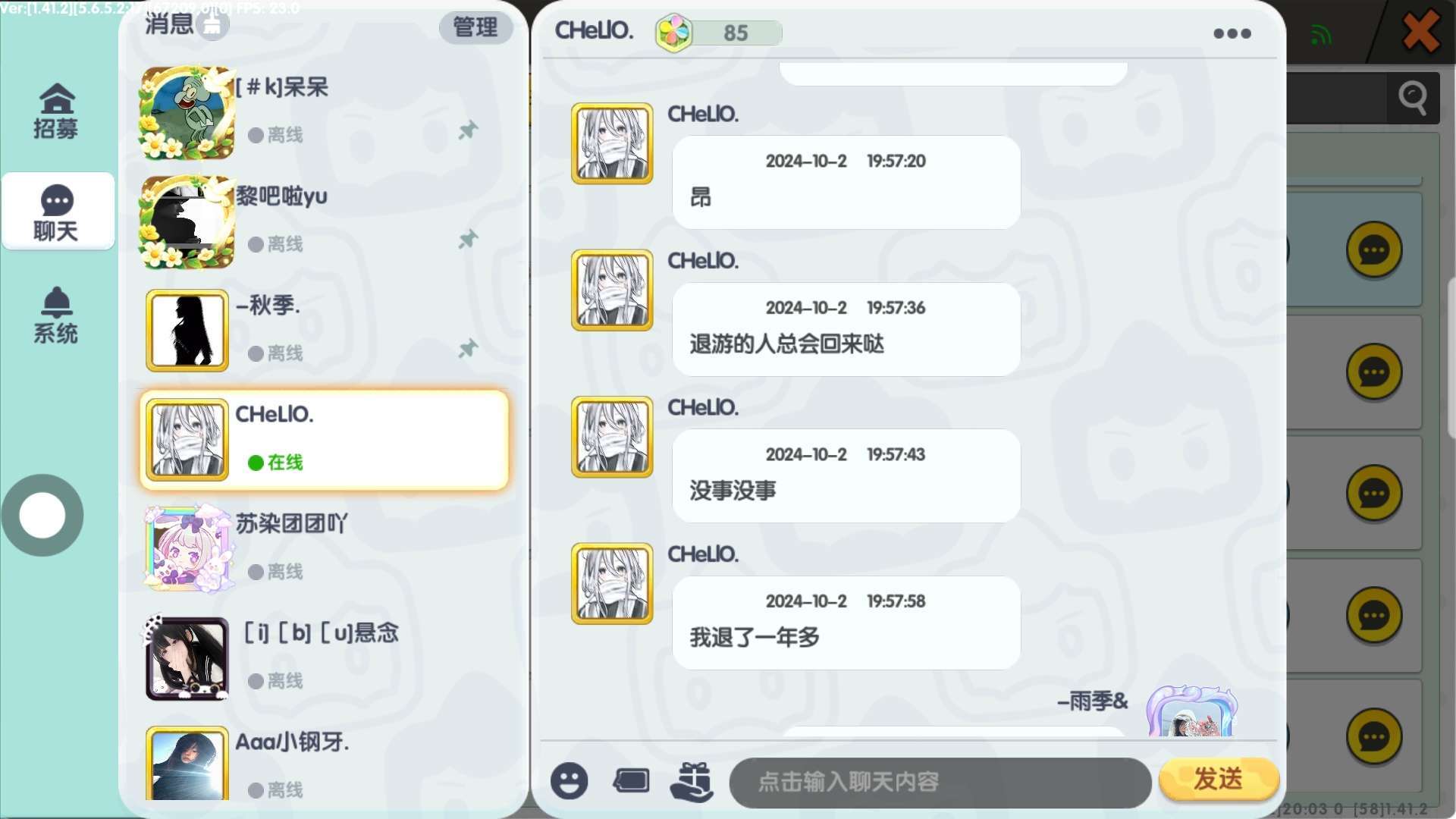This screenshot has width=1456, height=819.
Task: Click CHeLlO.'s avatar in first message
Action: click(x=612, y=143)
